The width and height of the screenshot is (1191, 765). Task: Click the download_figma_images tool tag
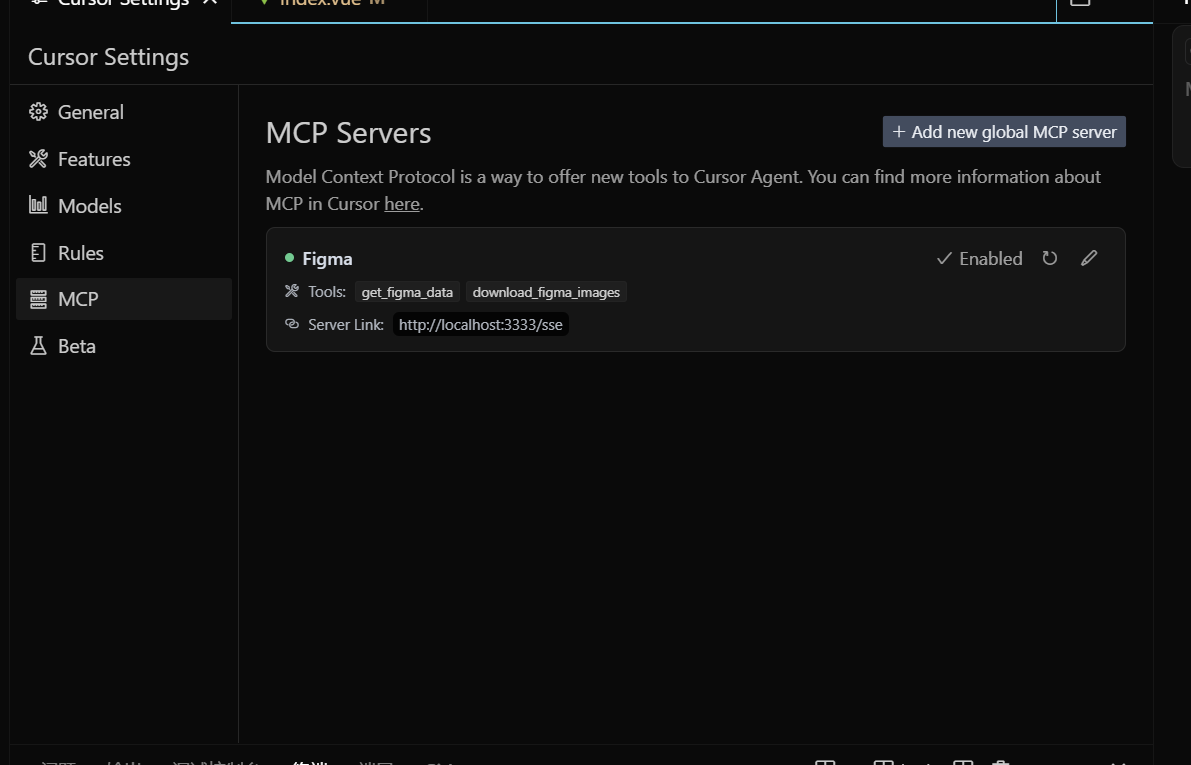546,292
